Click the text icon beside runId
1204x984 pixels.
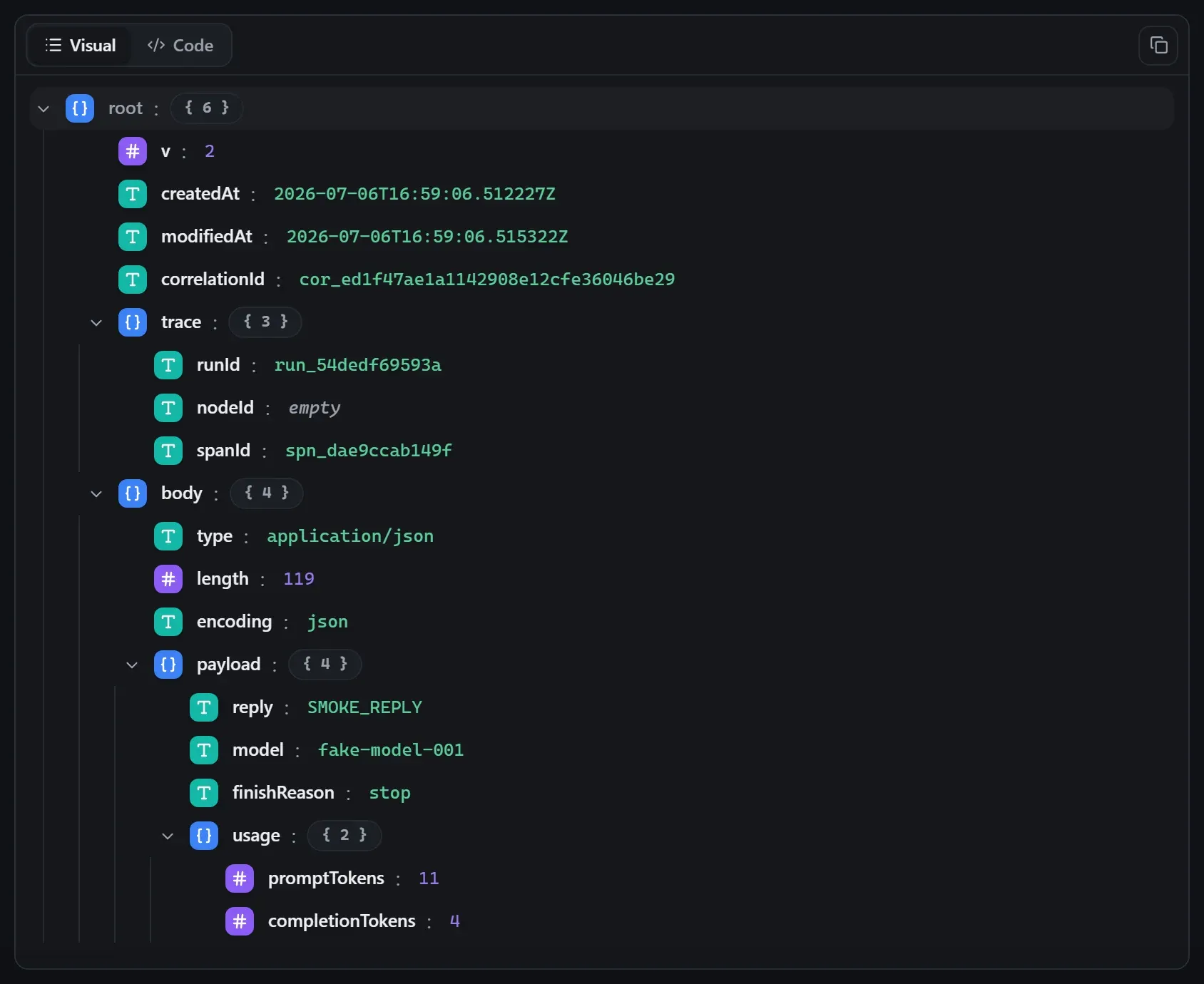(168, 365)
